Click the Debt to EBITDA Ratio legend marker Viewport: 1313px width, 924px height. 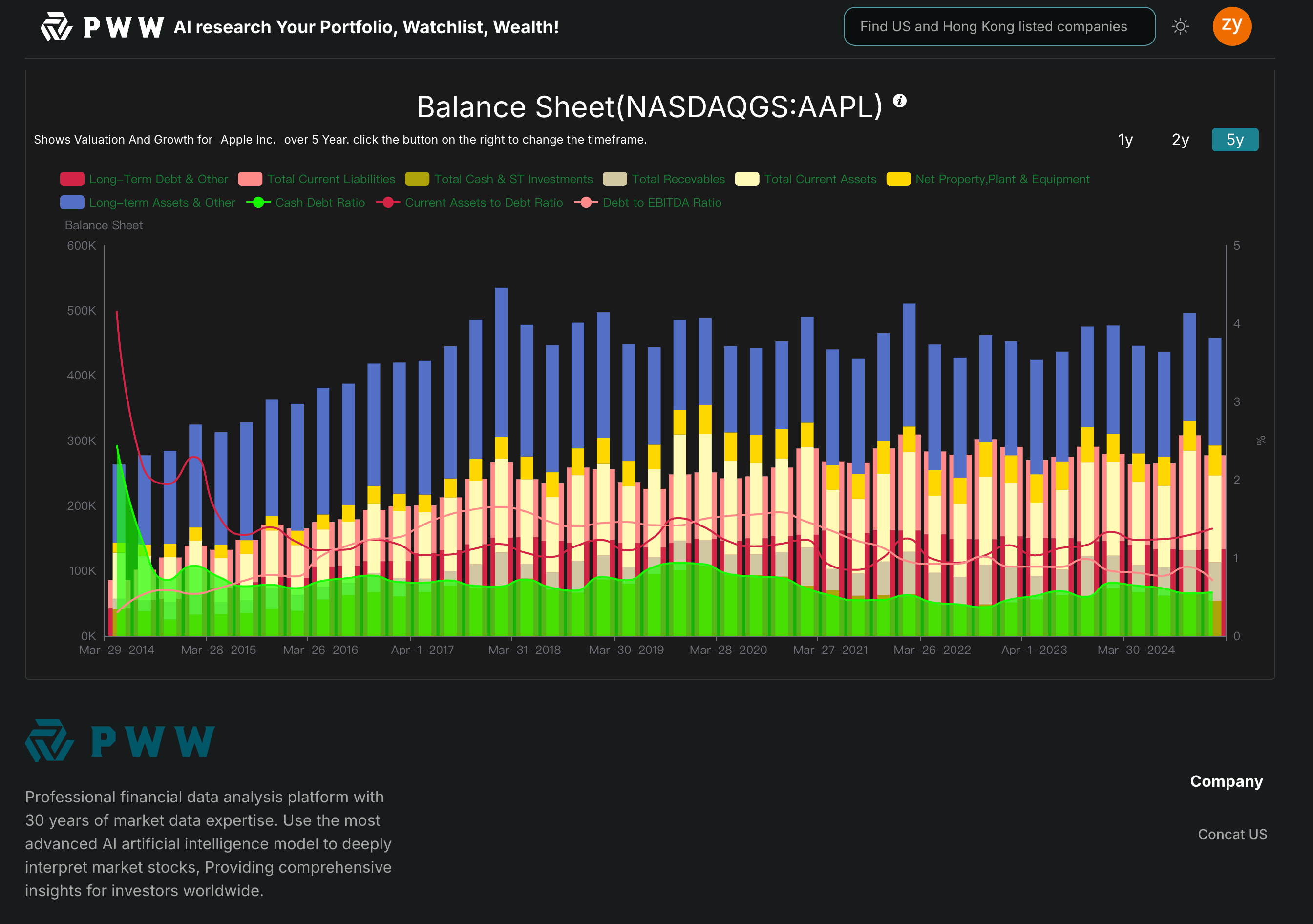(586, 202)
